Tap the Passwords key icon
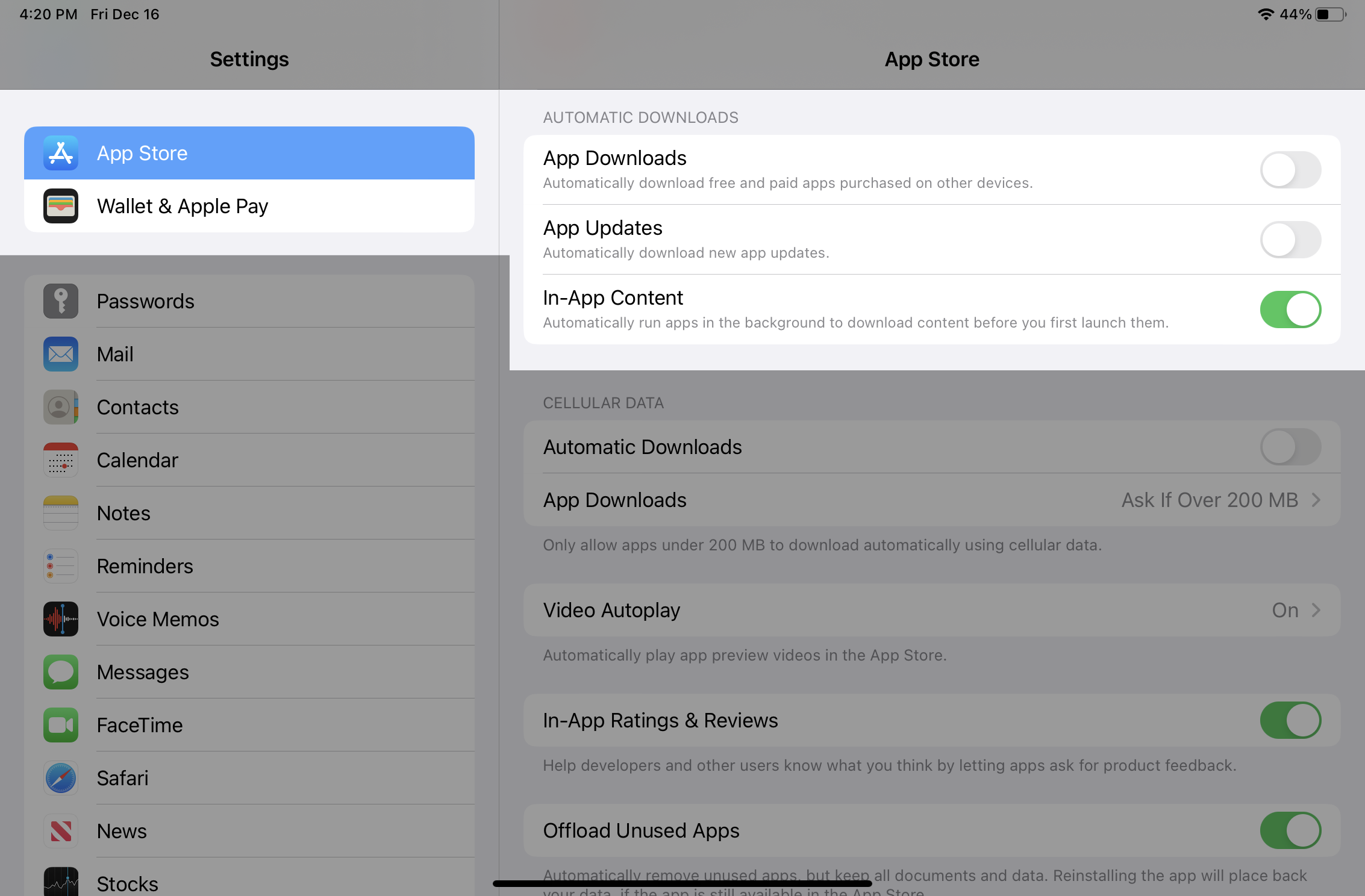This screenshot has width=1365, height=896. (61, 301)
